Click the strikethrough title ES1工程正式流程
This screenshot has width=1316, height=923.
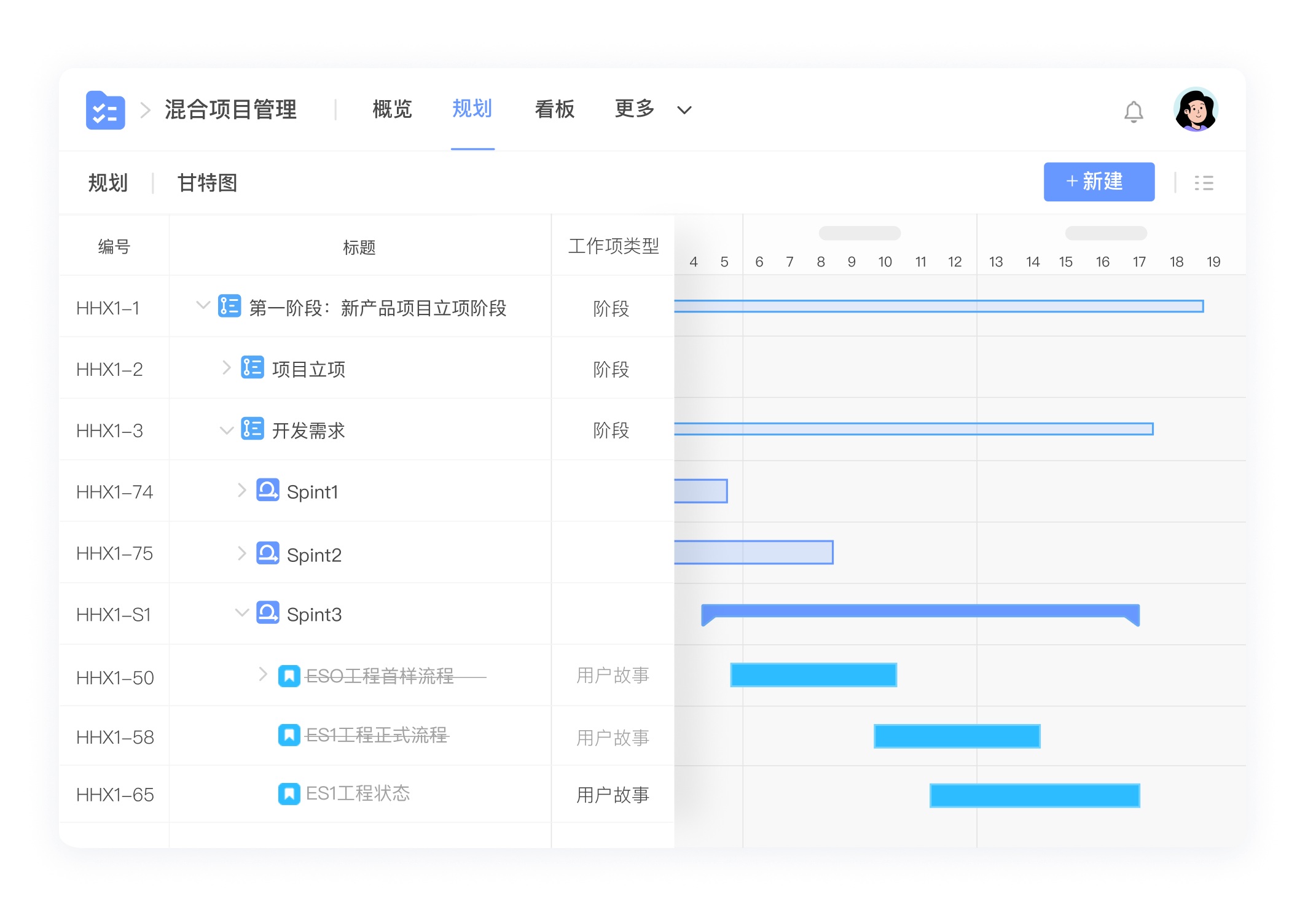(378, 734)
